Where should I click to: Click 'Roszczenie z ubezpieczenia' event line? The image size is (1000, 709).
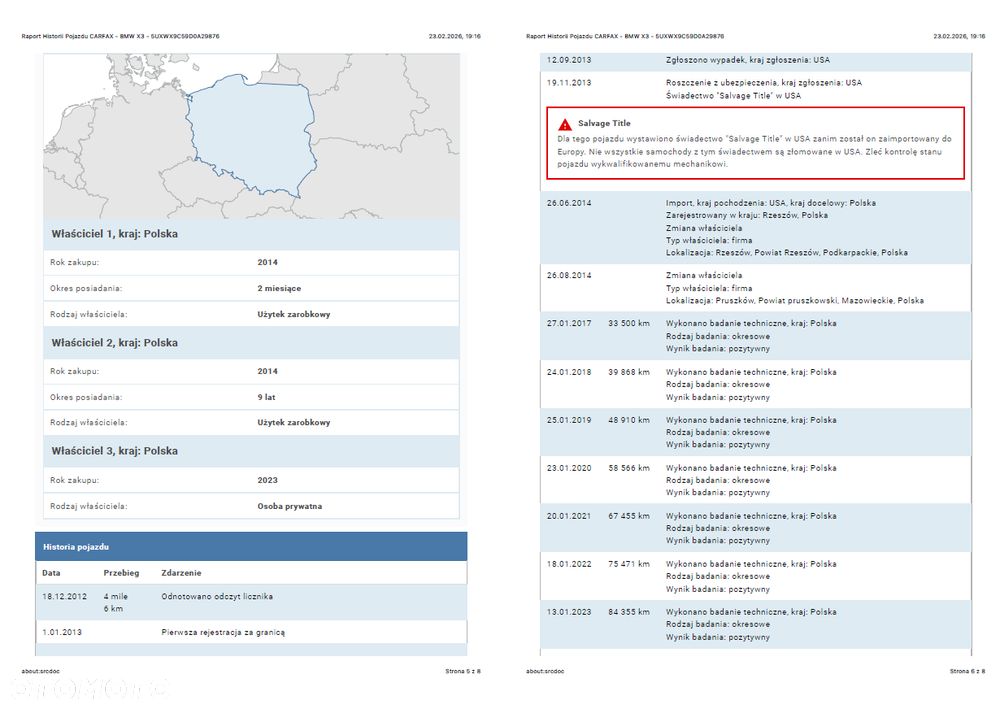coord(763,83)
